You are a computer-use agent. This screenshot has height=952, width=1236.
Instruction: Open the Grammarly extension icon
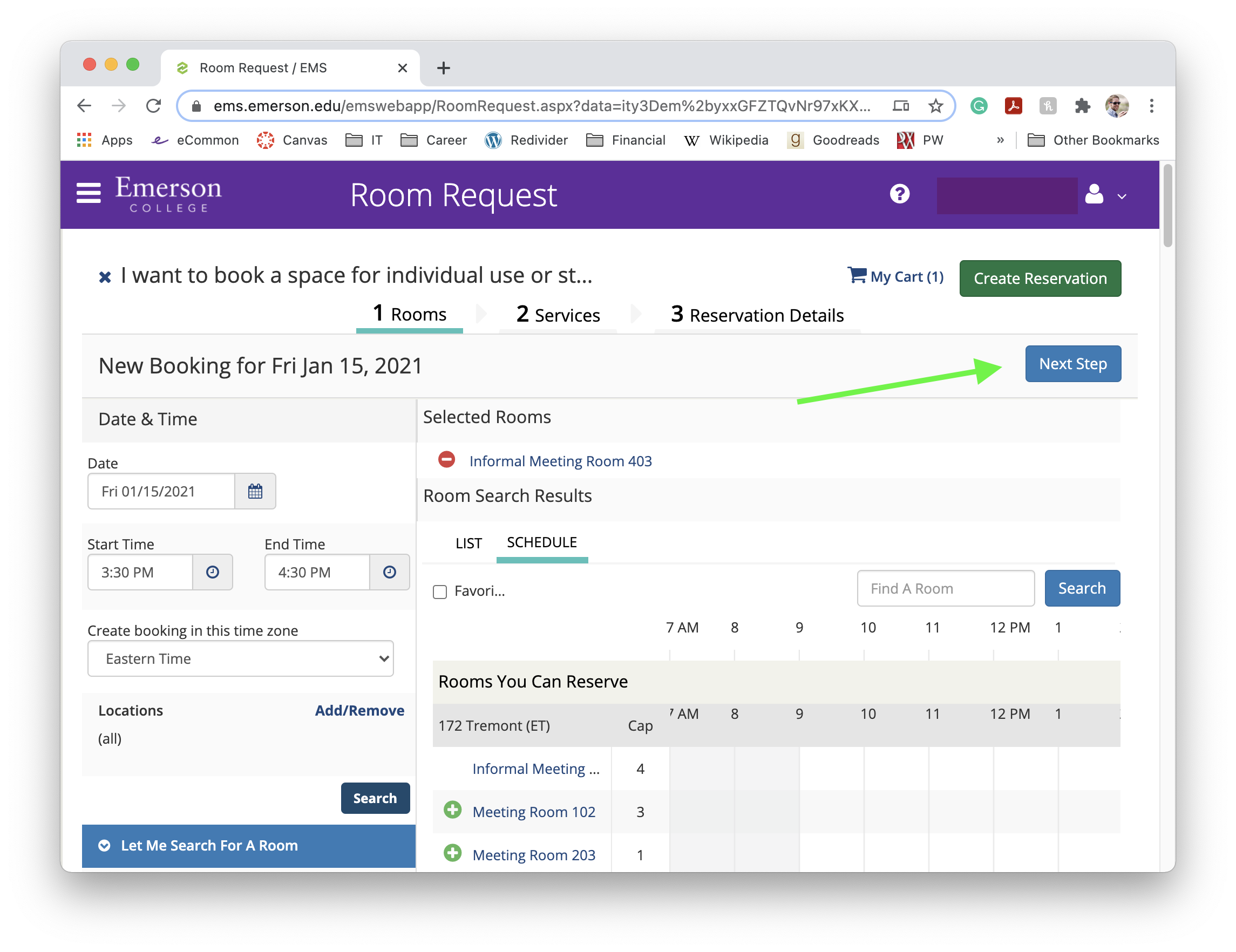[x=979, y=106]
